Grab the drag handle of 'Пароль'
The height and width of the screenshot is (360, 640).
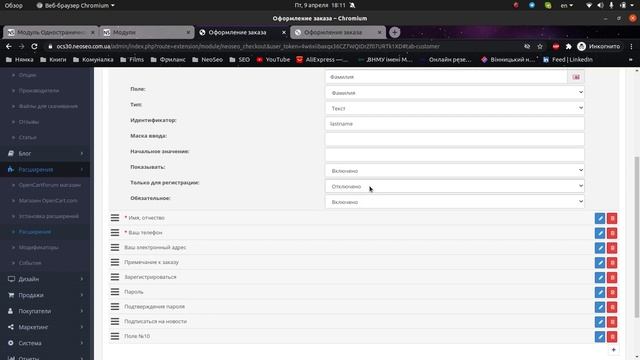pyautogui.click(x=115, y=291)
